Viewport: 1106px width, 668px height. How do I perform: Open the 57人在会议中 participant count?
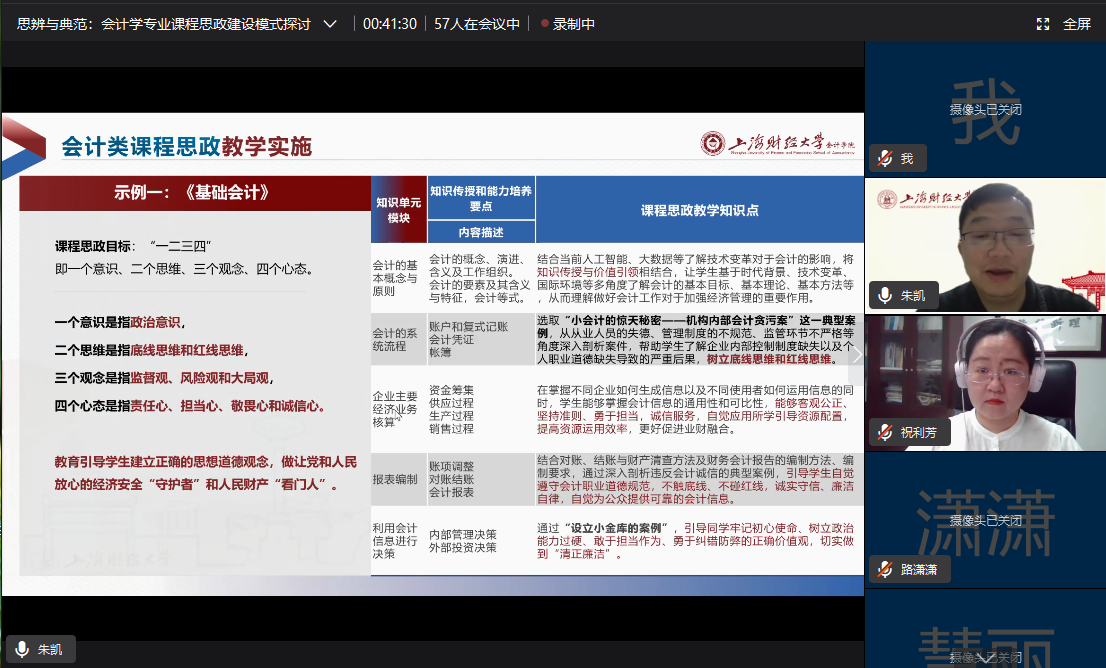coord(477,24)
